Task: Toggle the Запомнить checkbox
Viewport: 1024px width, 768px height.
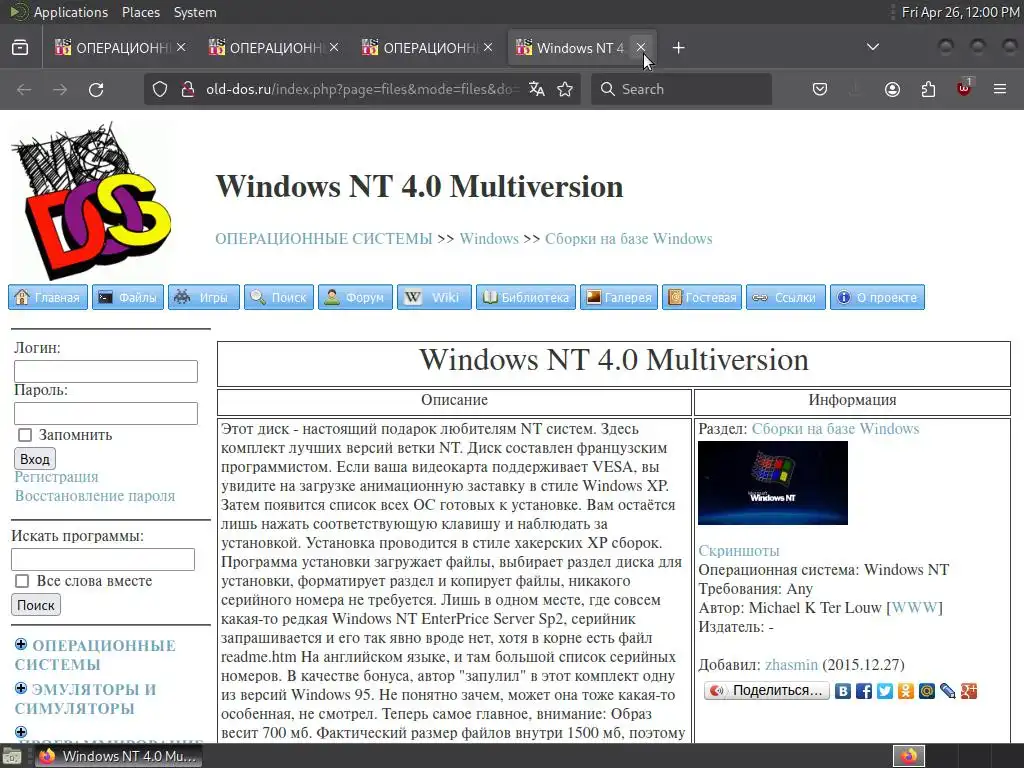Action: 25,435
